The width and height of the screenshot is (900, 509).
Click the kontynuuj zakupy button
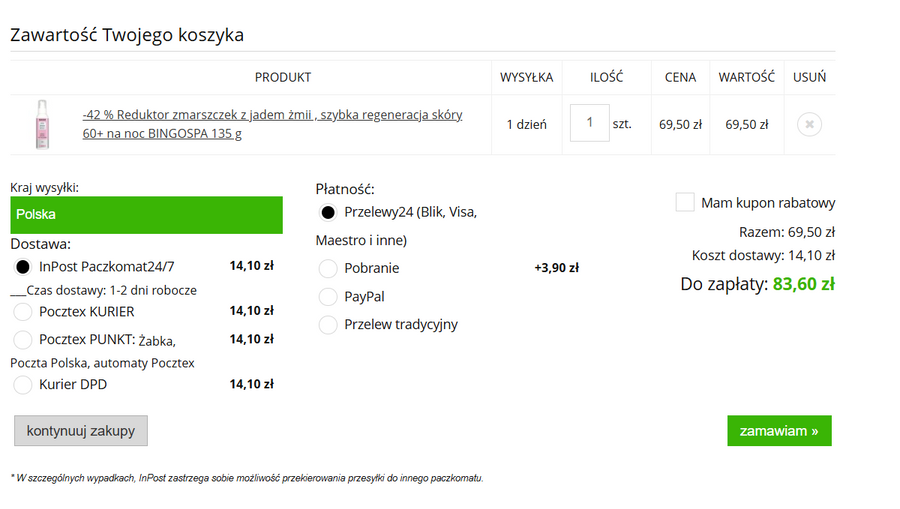pyautogui.click(x=81, y=431)
